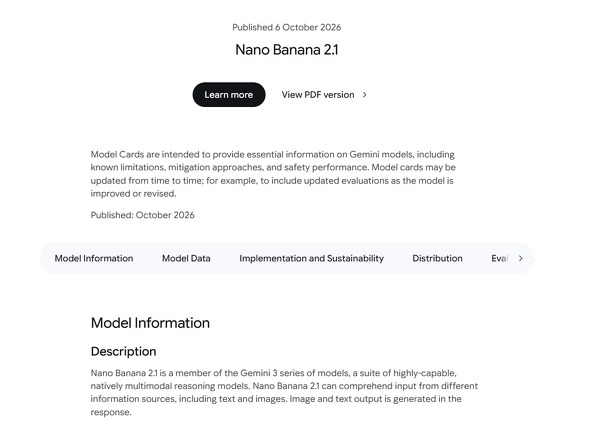This screenshot has width=590, height=424.
Task: Click the Published 6 October 2026 line
Action: (287, 27)
